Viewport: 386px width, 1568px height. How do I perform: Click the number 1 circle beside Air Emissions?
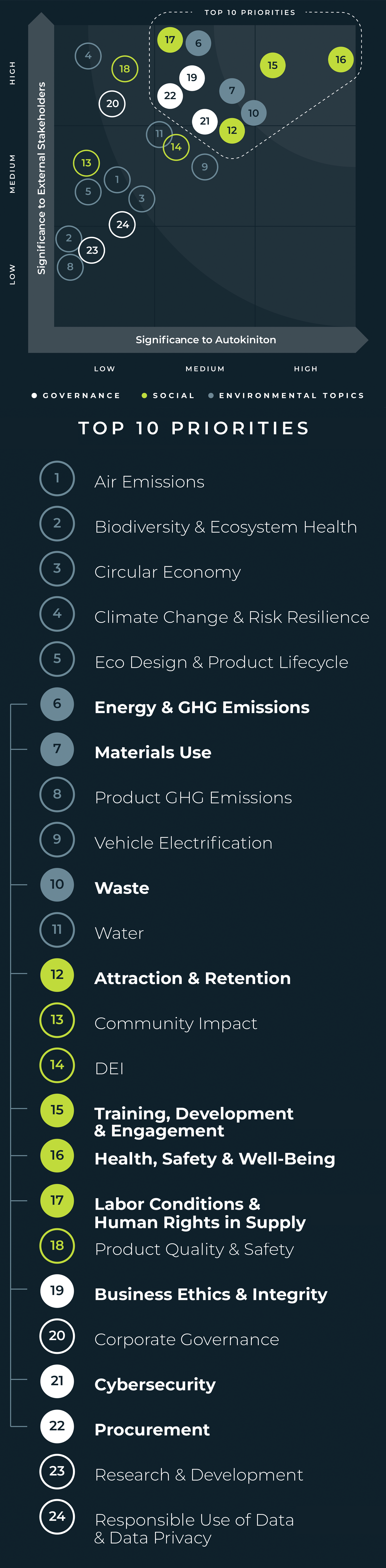pyautogui.click(x=57, y=478)
